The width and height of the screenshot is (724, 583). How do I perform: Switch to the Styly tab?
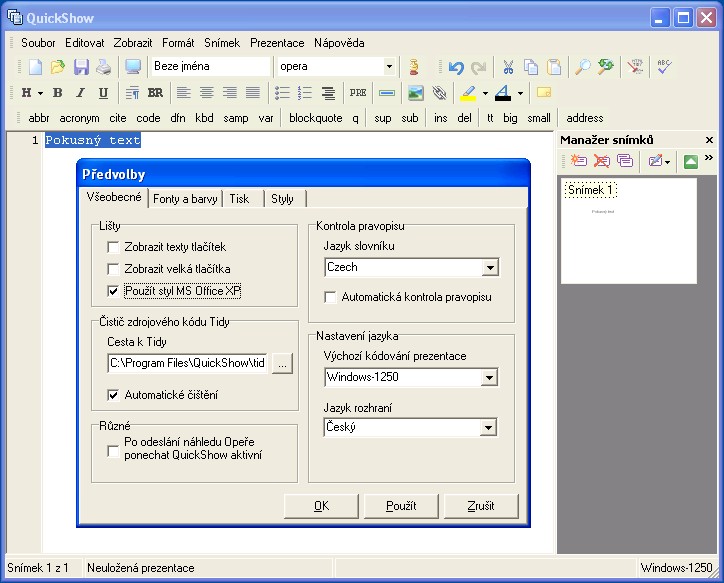pyautogui.click(x=282, y=199)
